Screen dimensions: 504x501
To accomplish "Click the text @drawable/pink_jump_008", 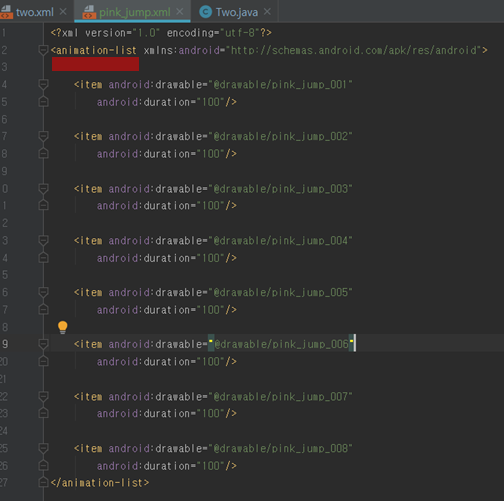I will click(280, 449).
